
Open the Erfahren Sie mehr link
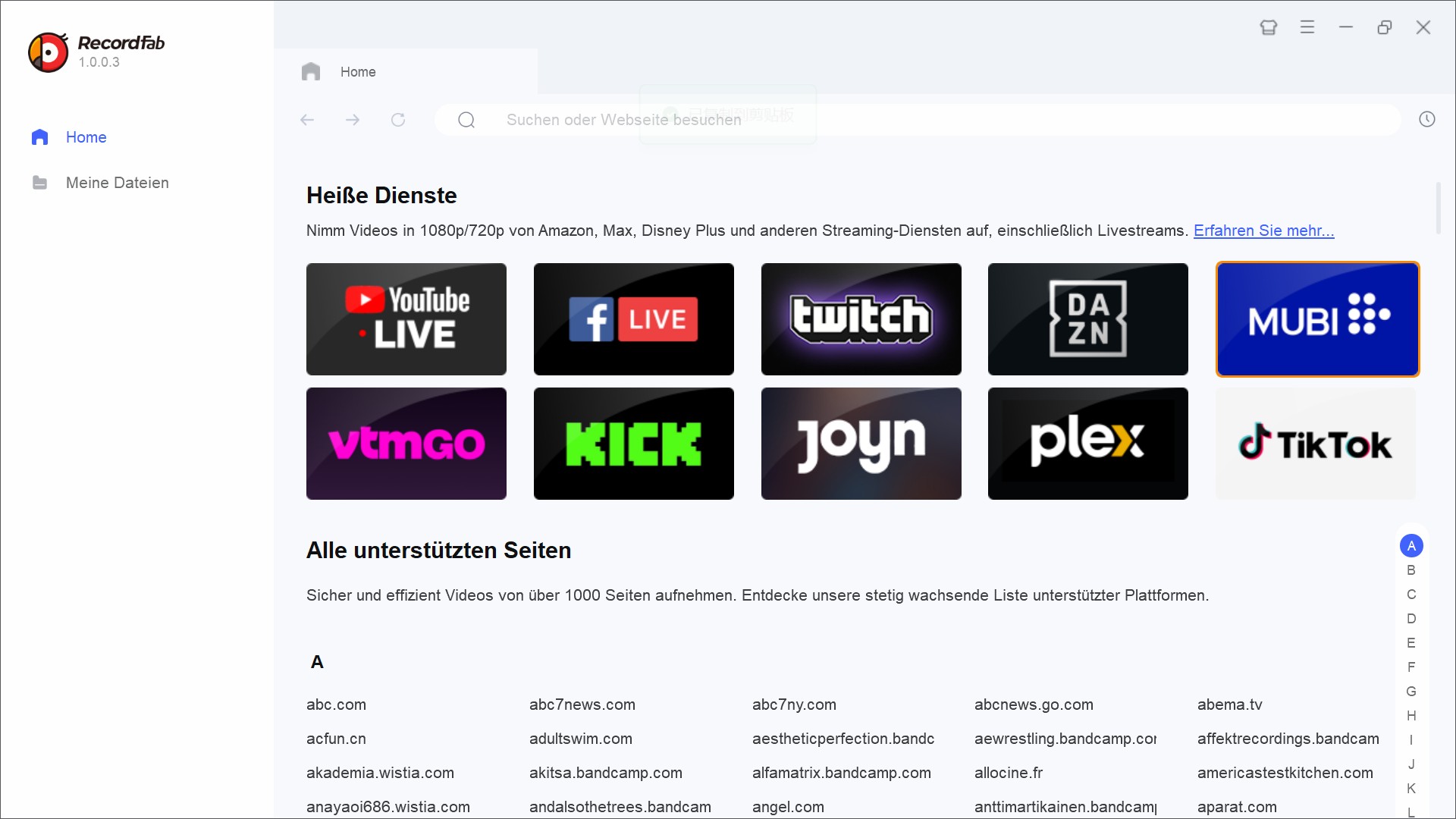(x=1264, y=231)
